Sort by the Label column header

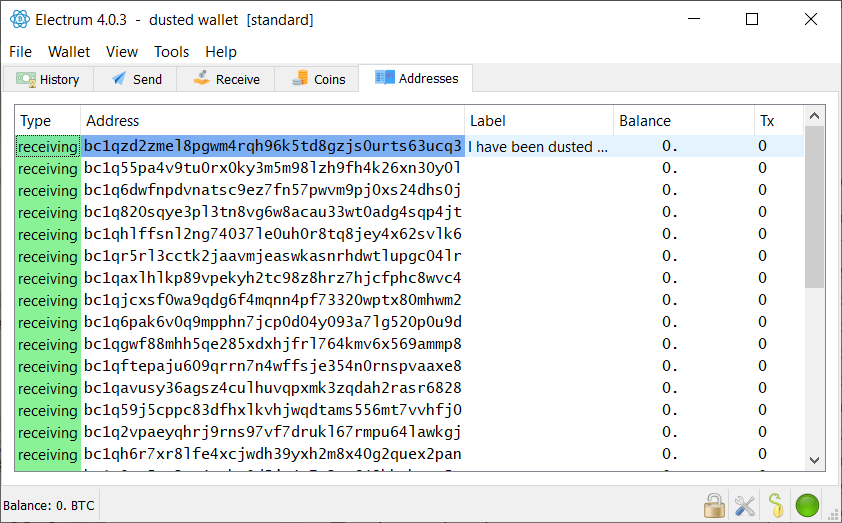(x=539, y=121)
